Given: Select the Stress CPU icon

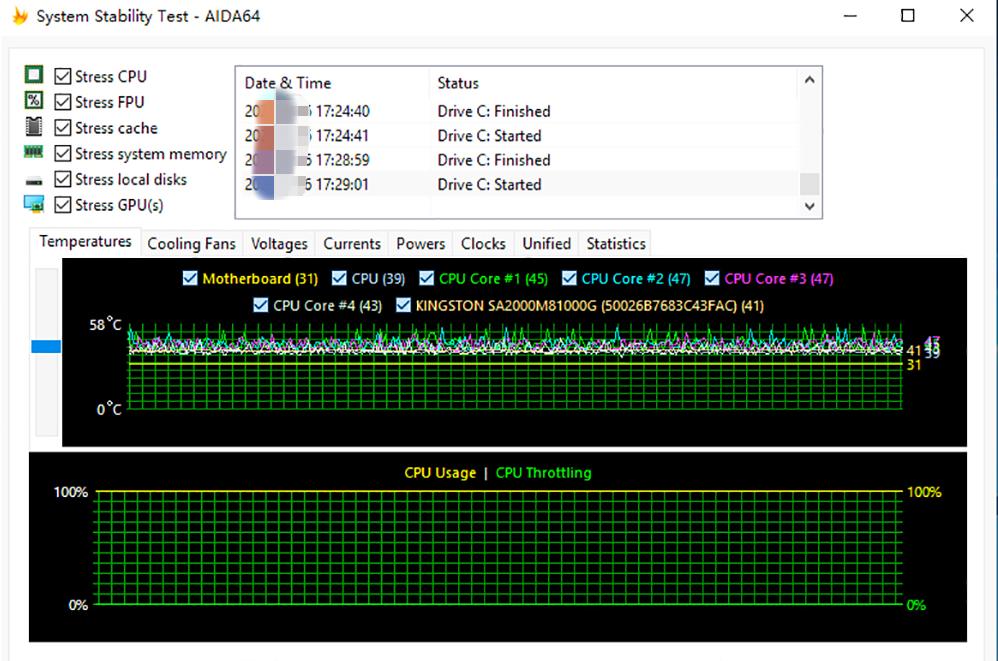Looking at the screenshot, I should point(33,76).
